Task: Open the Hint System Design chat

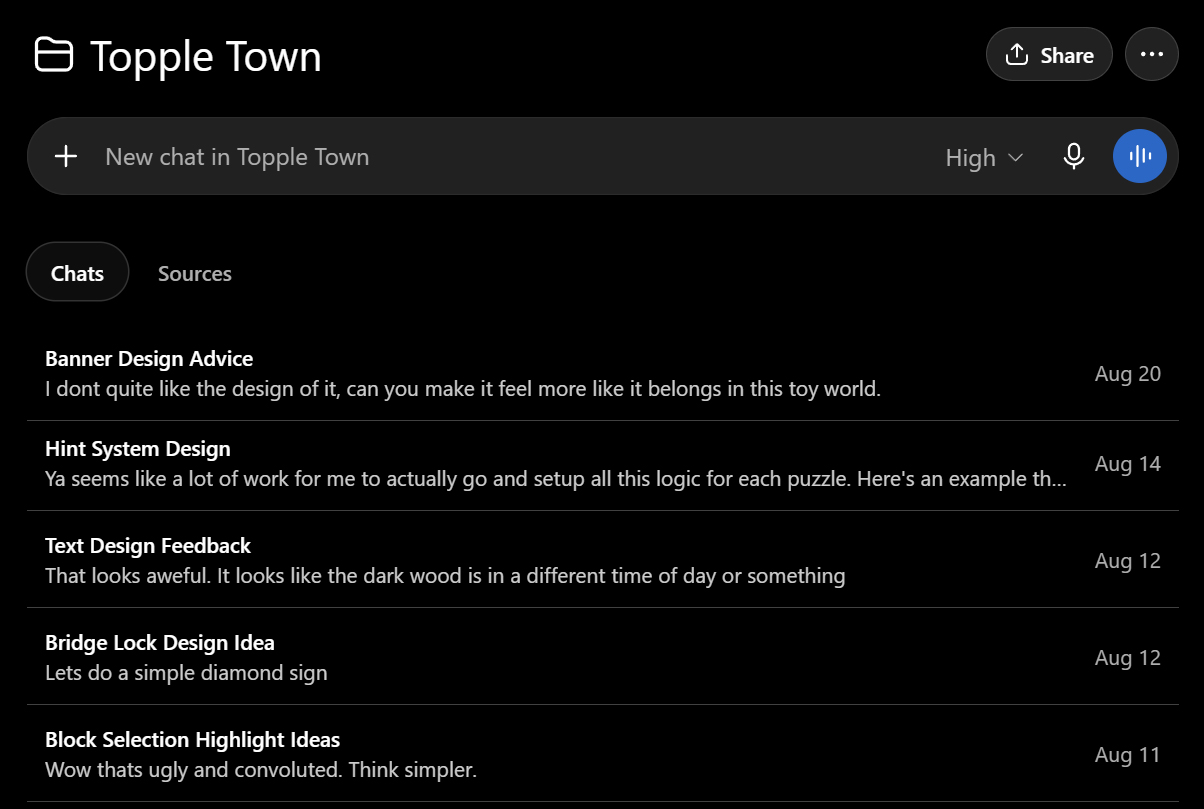Action: [602, 464]
